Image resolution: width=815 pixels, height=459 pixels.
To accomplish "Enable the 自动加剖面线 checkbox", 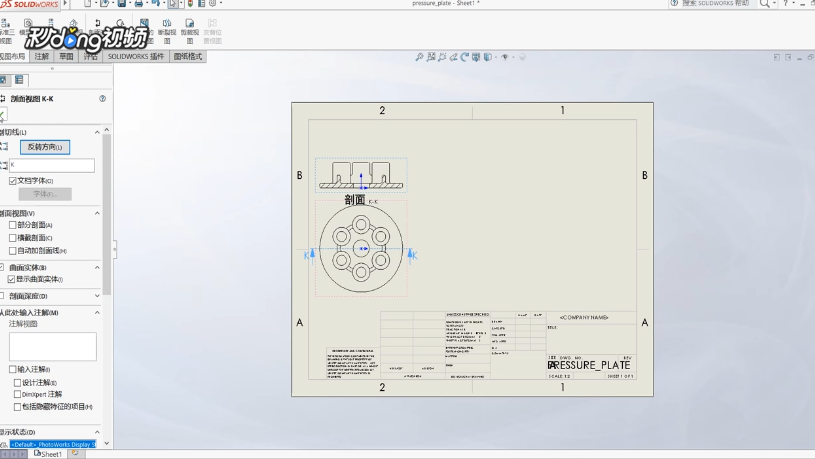I will 12,251.
